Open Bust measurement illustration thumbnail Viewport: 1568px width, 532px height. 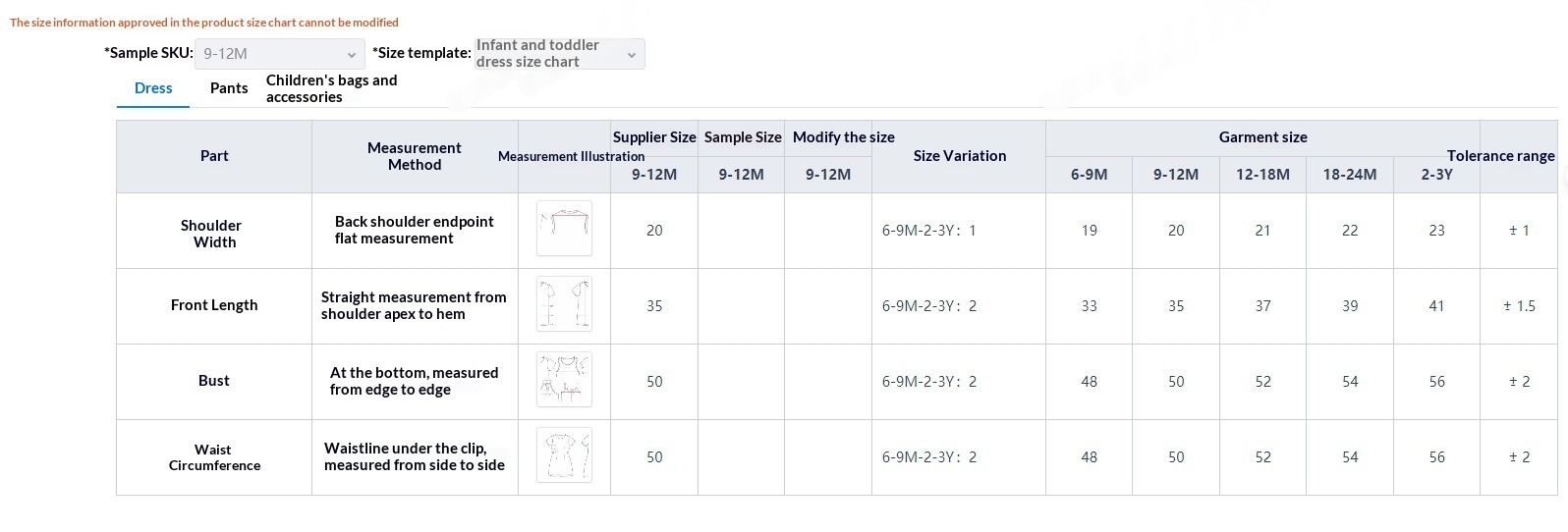click(x=564, y=380)
